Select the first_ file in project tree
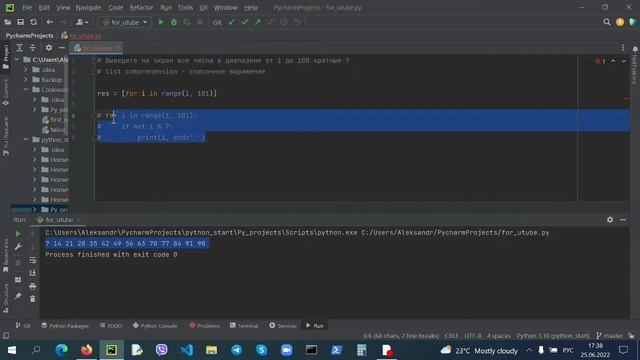The height and width of the screenshot is (360, 640). point(55,120)
